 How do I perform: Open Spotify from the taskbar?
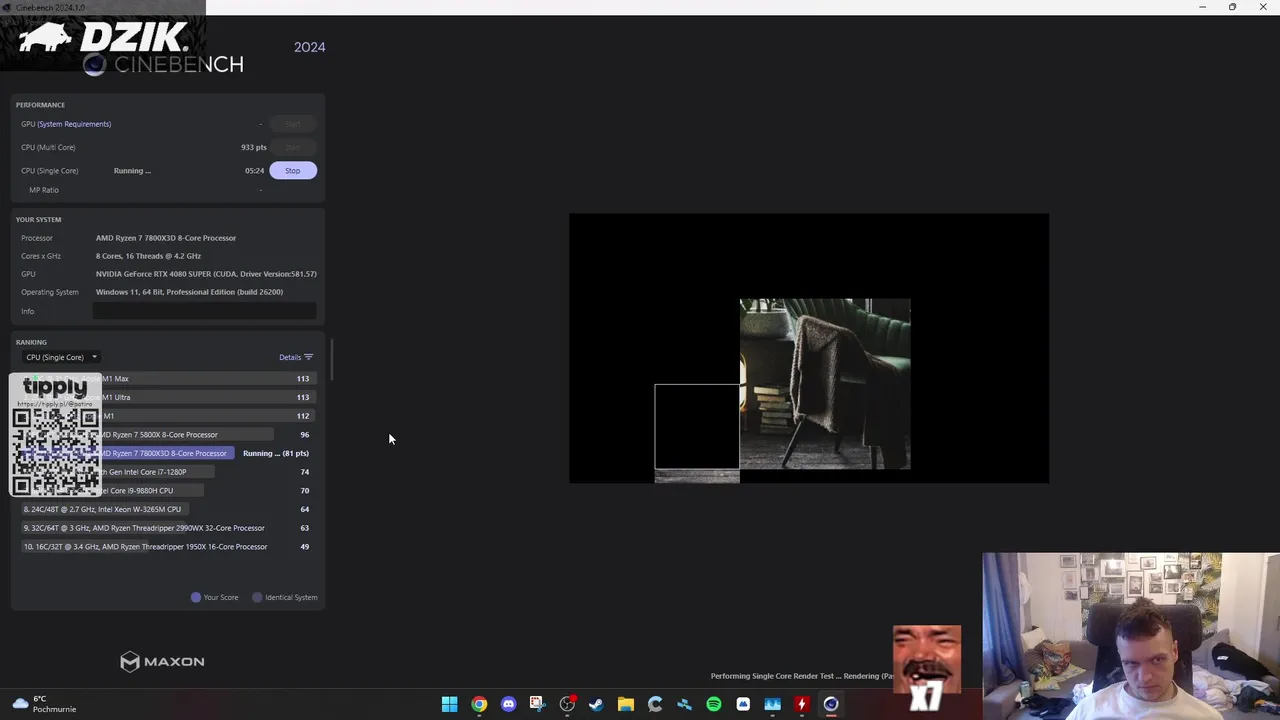click(x=713, y=704)
